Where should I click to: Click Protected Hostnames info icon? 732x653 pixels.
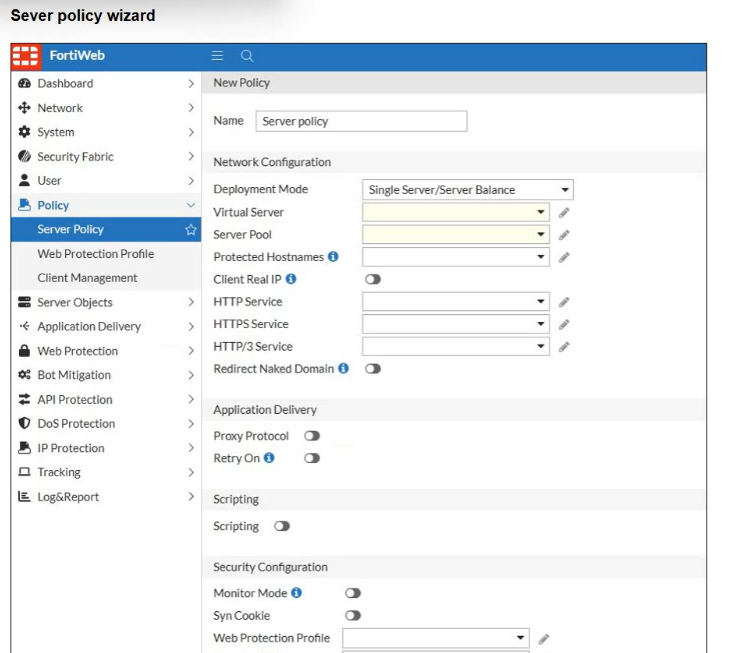[333, 257]
